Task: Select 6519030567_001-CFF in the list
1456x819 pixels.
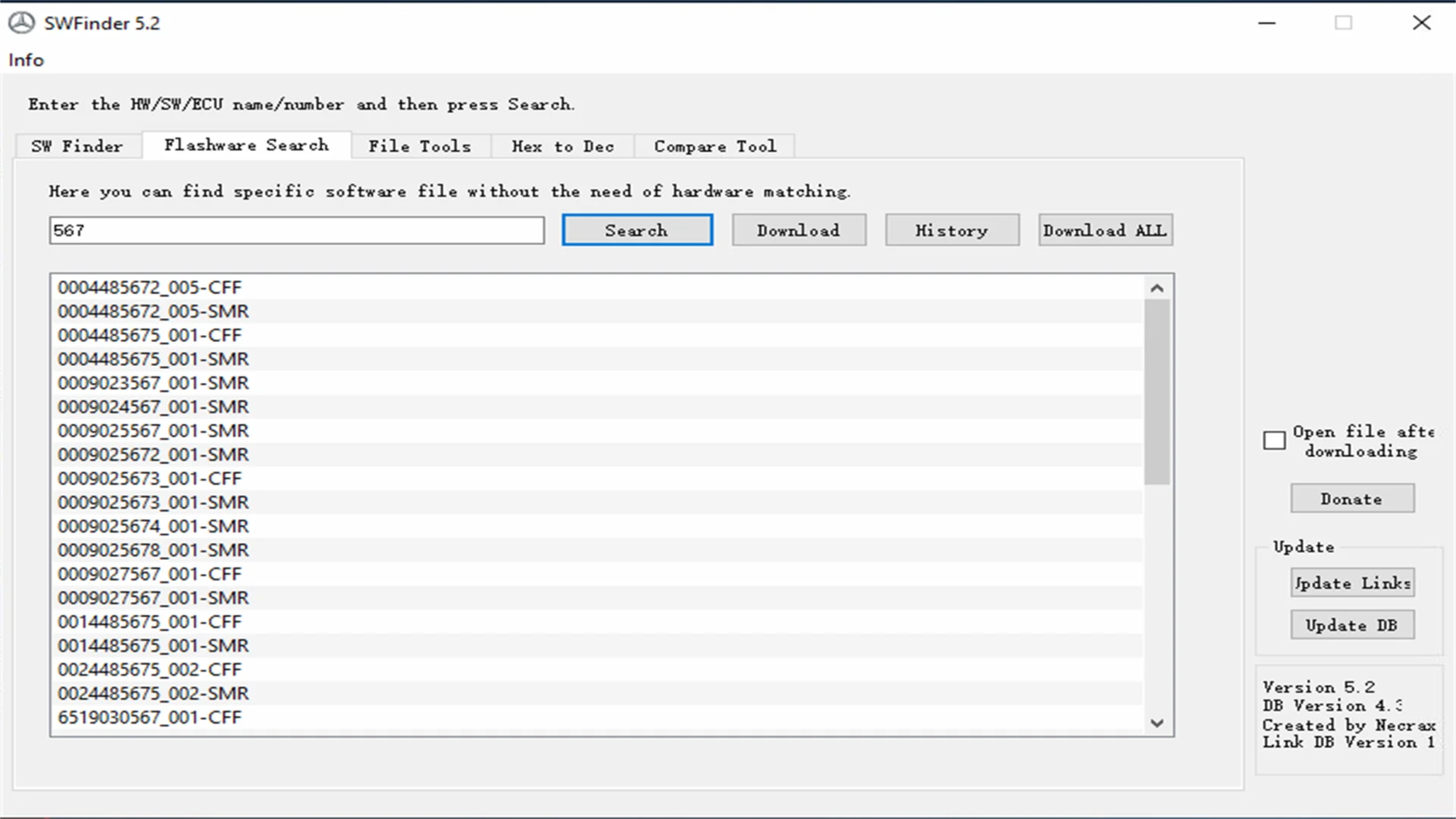Action: pos(597,717)
